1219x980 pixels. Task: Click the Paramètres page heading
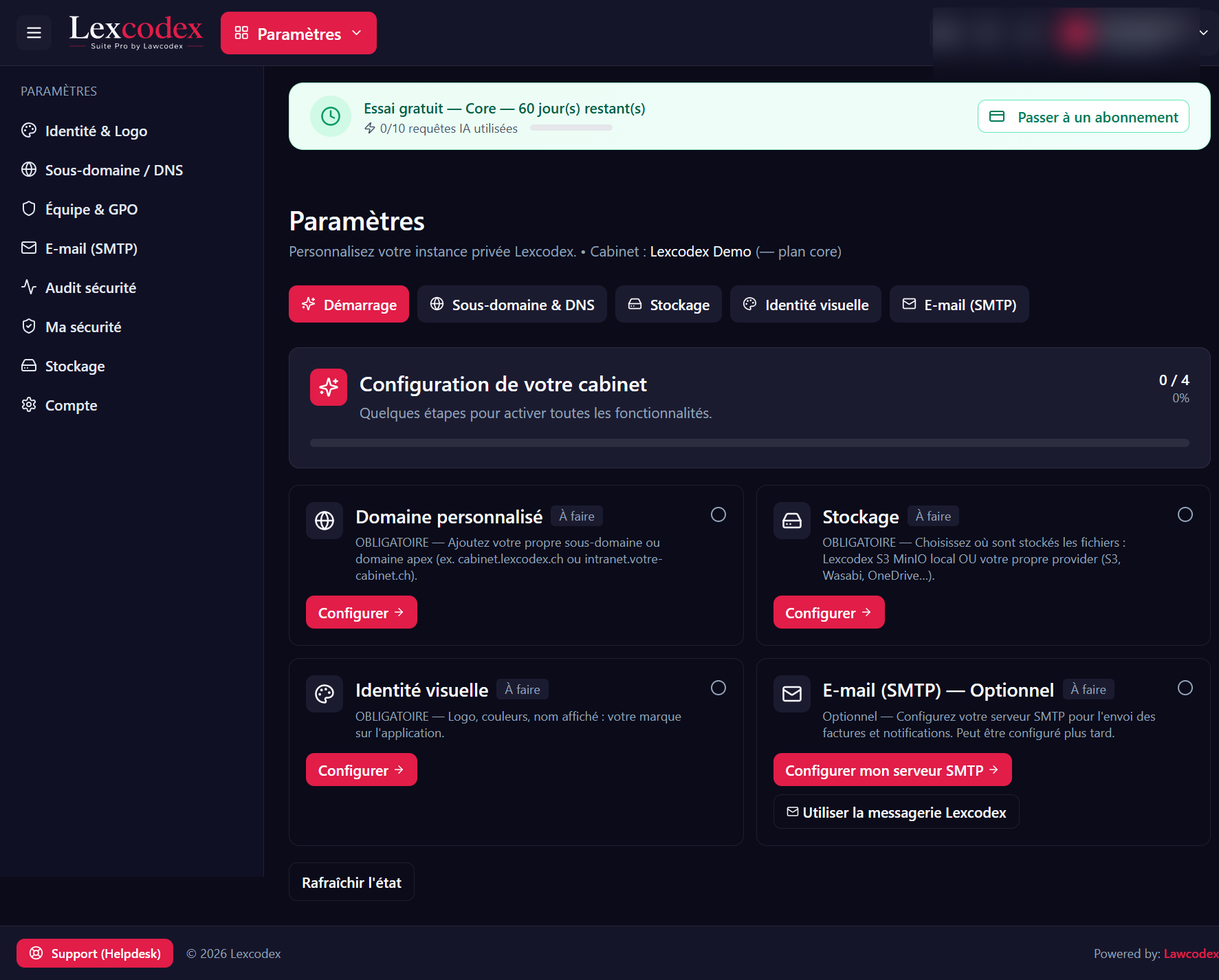click(x=357, y=221)
